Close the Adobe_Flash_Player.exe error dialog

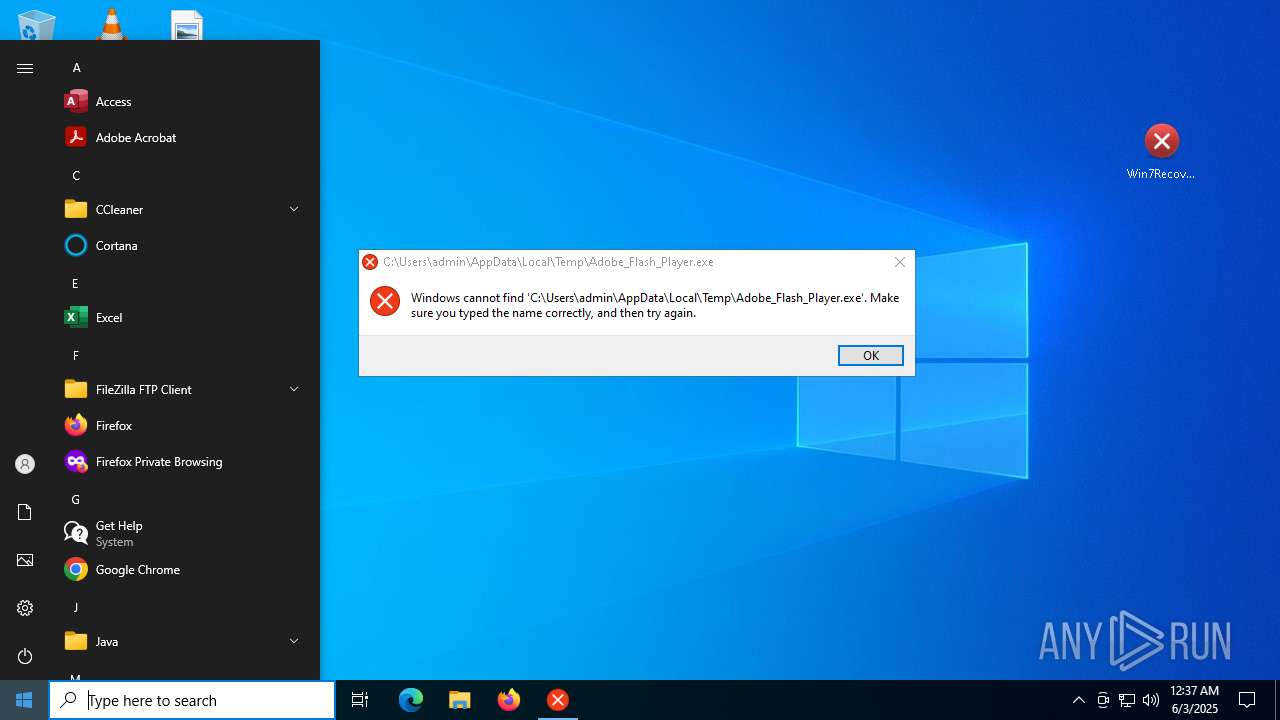pyautogui.click(x=900, y=262)
